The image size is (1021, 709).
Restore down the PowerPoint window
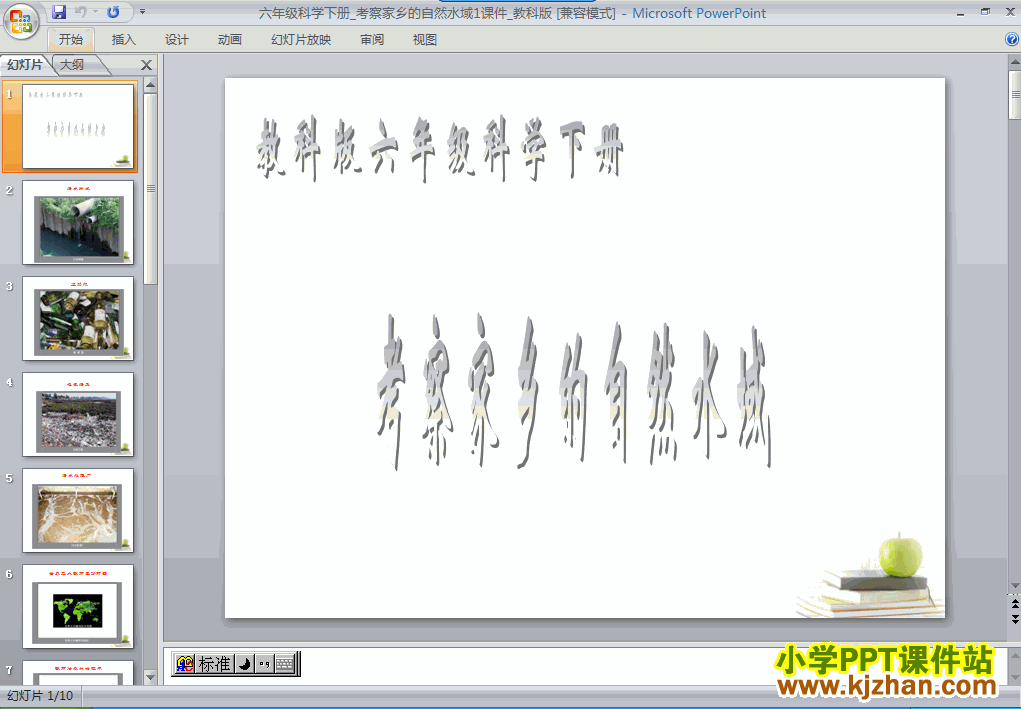pyautogui.click(x=985, y=12)
